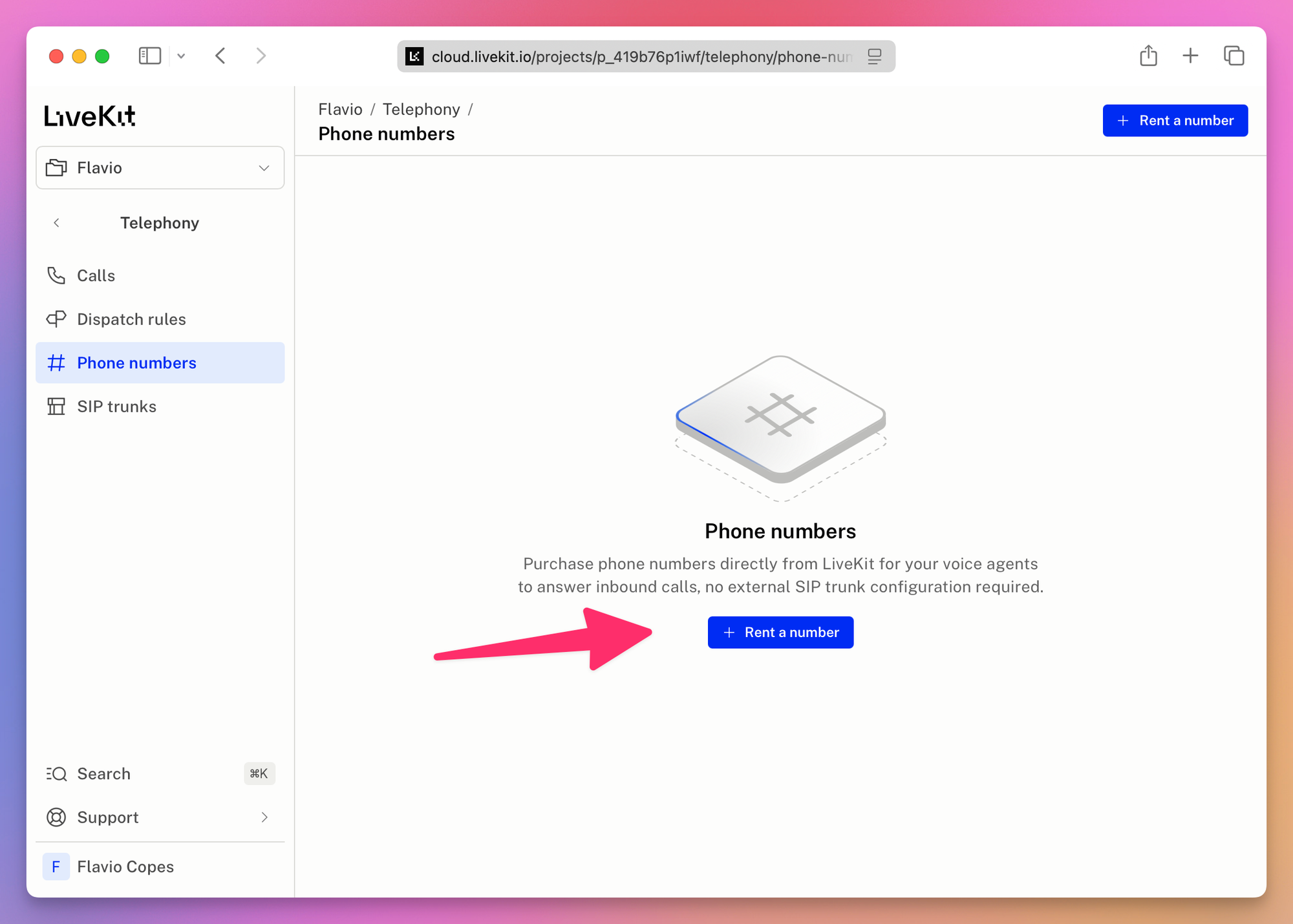Viewport: 1293px width, 924px height.
Task: Select the SIP trunks sidebar item
Action: click(x=160, y=406)
